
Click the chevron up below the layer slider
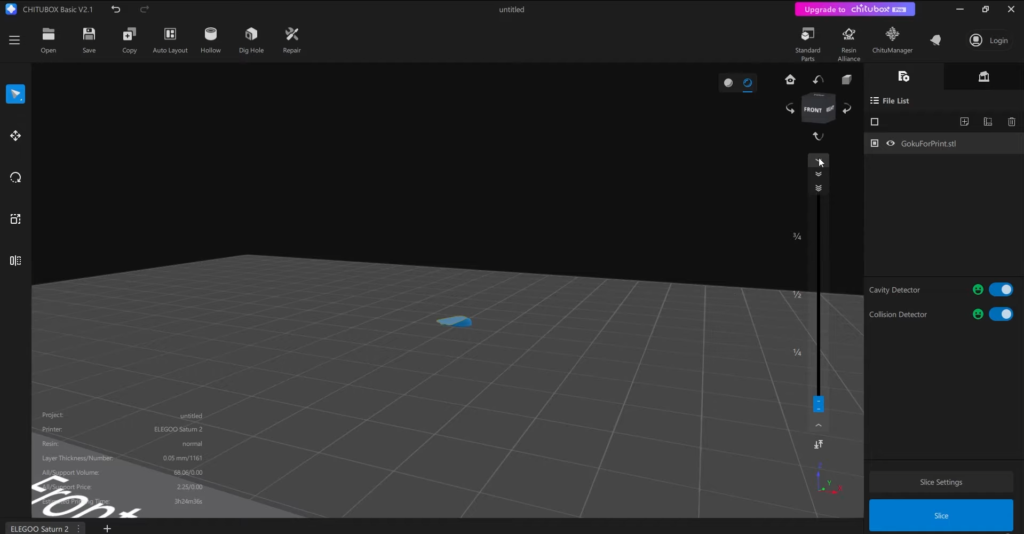(818, 425)
